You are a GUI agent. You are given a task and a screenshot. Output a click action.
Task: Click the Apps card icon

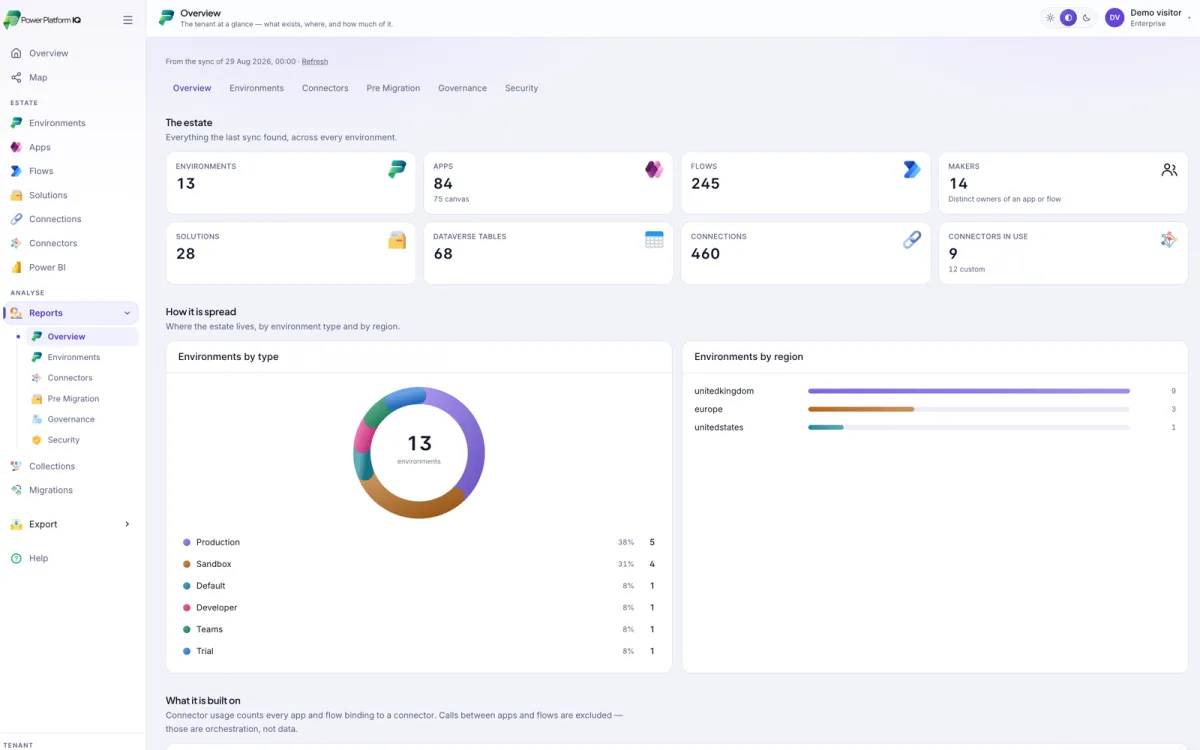(x=654, y=170)
